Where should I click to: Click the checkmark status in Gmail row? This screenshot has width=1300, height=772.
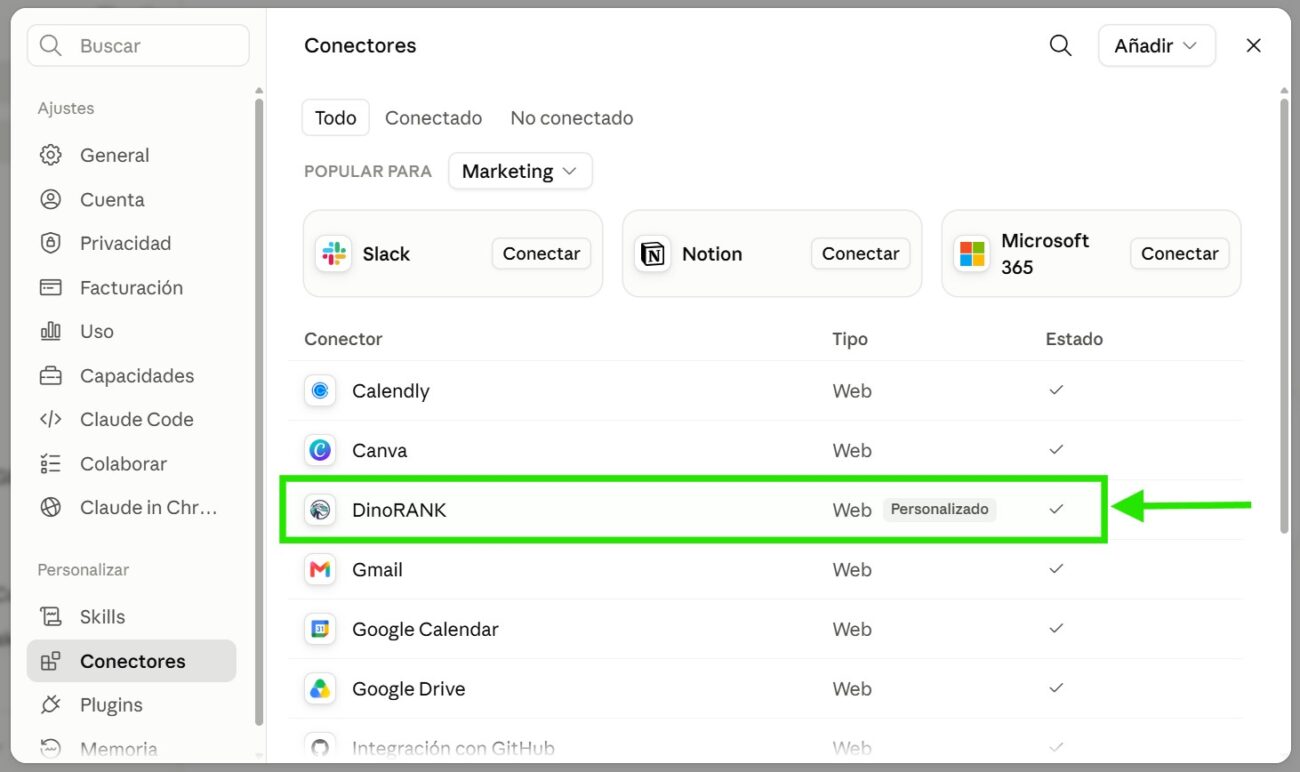click(x=1056, y=569)
